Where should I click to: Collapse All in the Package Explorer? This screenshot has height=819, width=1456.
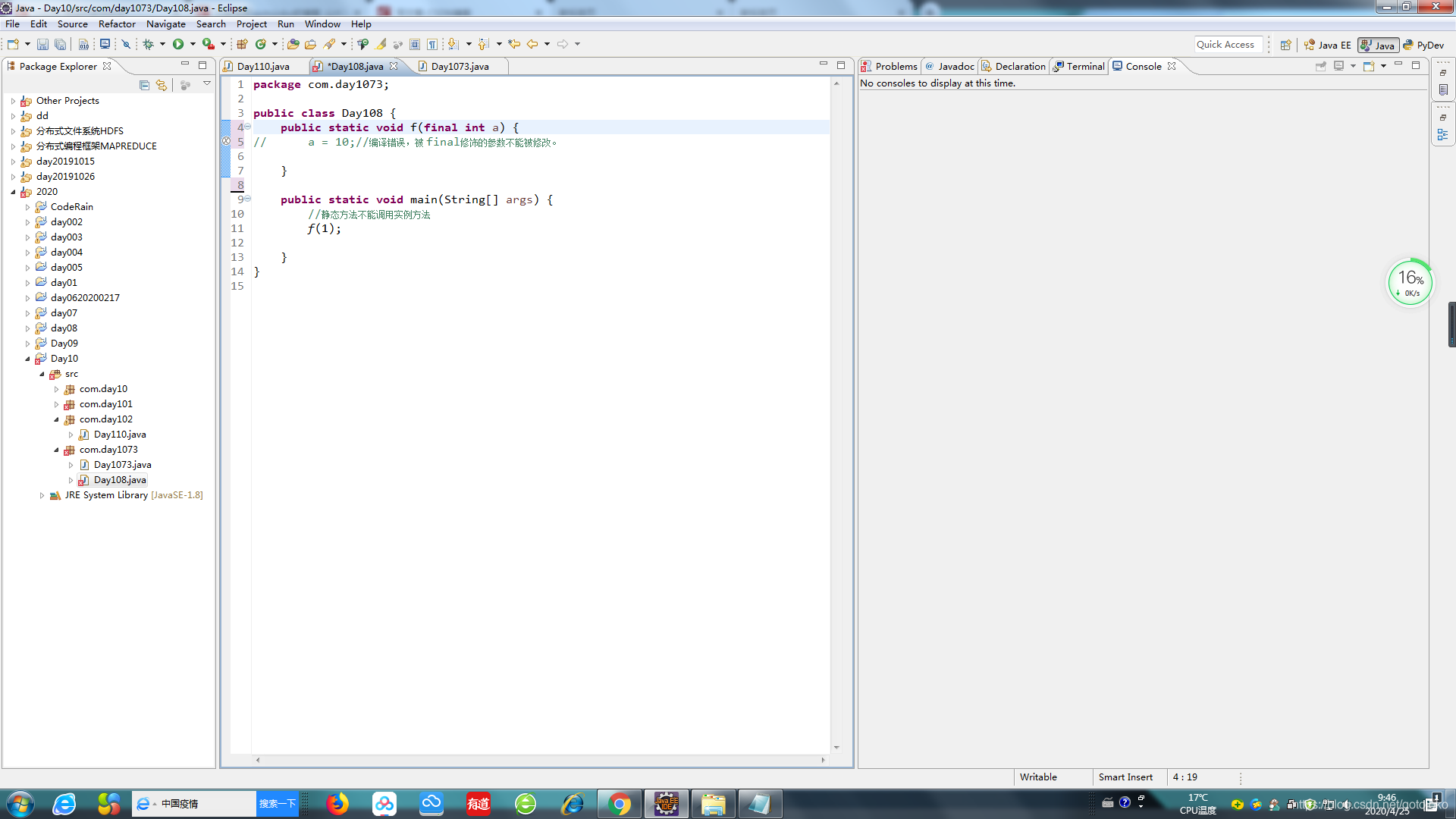tap(144, 85)
